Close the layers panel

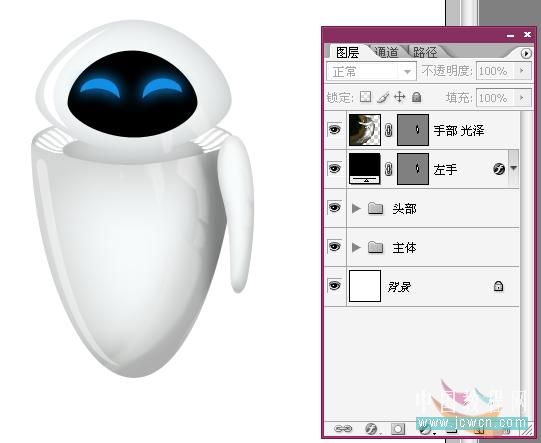click(527, 35)
